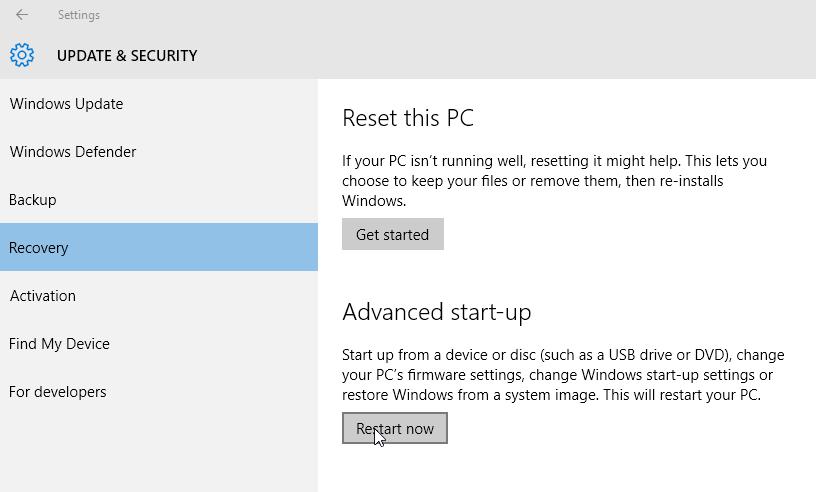
Task: Select Backup in the sidebar
Action: coord(33,200)
